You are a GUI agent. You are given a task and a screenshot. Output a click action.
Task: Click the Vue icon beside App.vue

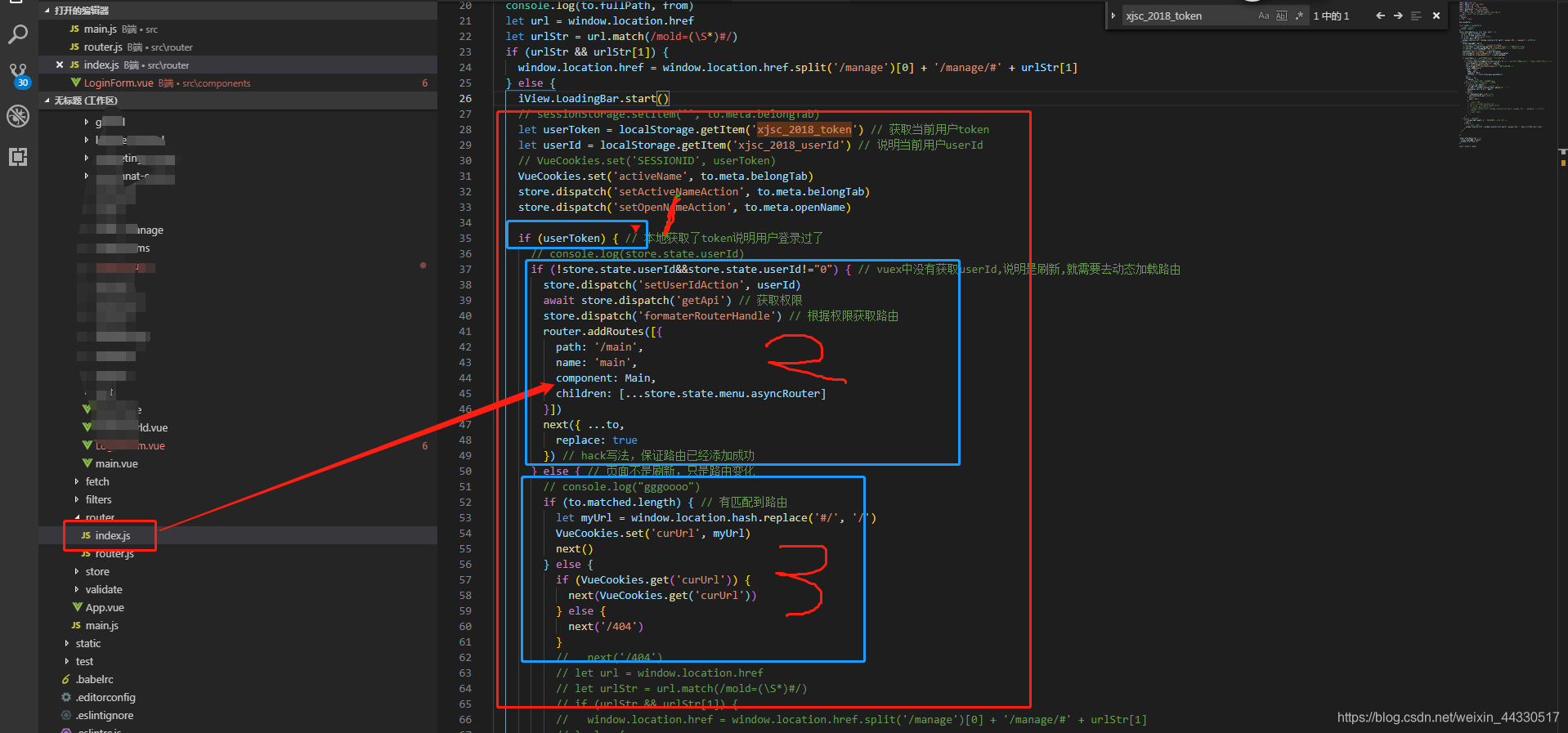coord(77,607)
